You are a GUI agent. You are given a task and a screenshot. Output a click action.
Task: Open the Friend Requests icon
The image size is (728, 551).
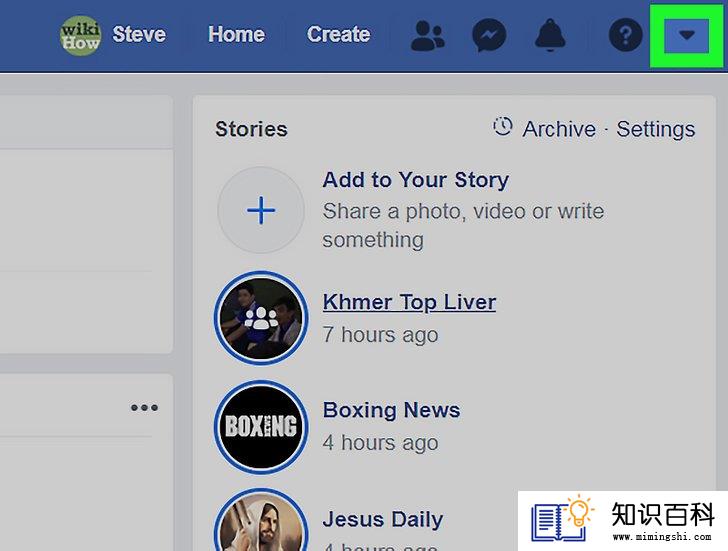coord(428,35)
